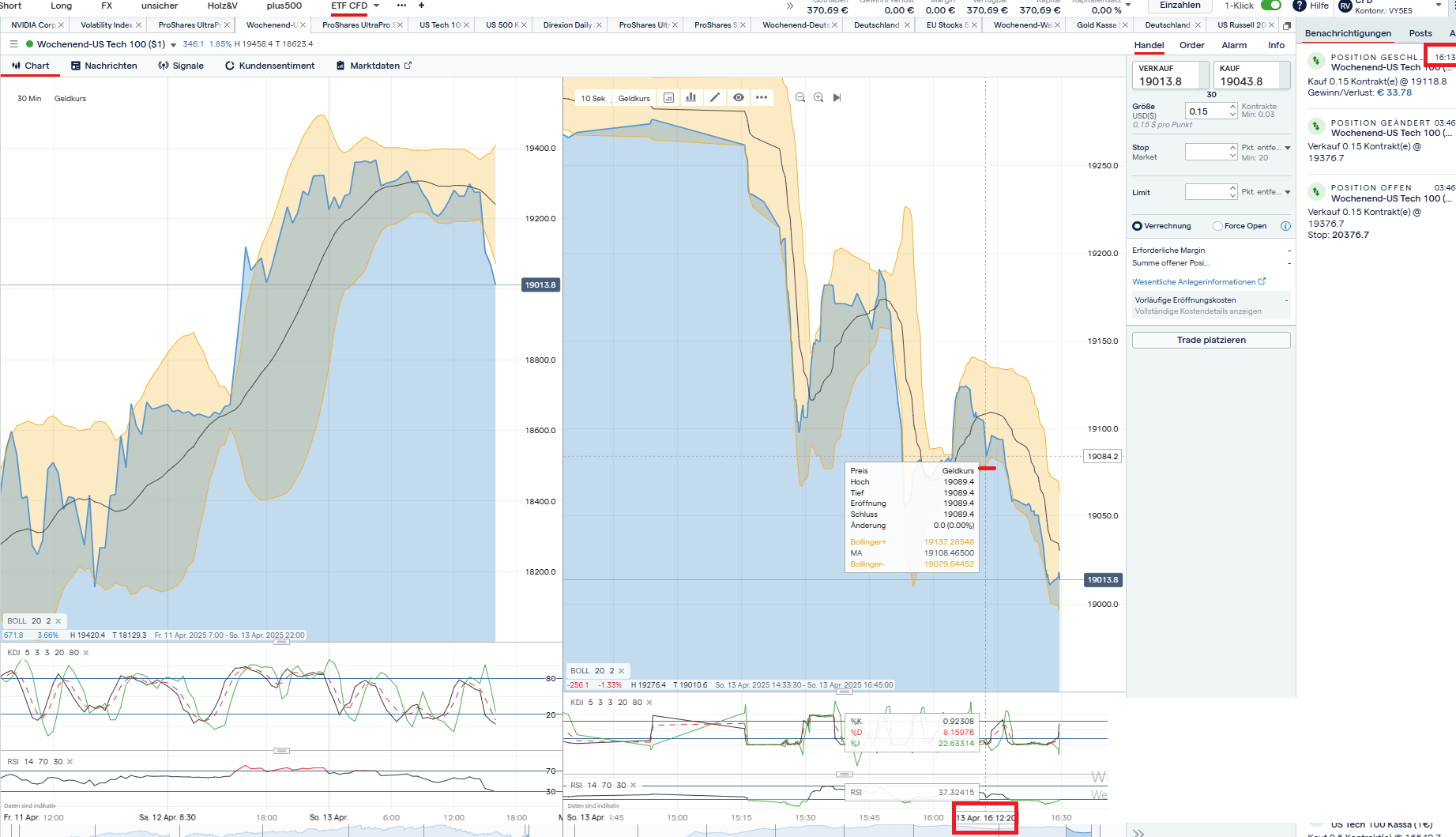Close the NVIDIA Corp tab

(x=62, y=25)
